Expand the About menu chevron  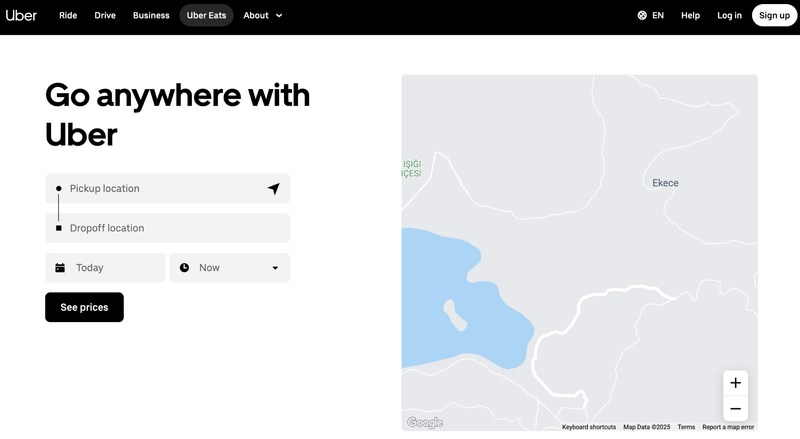pyautogui.click(x=279, y=15)
